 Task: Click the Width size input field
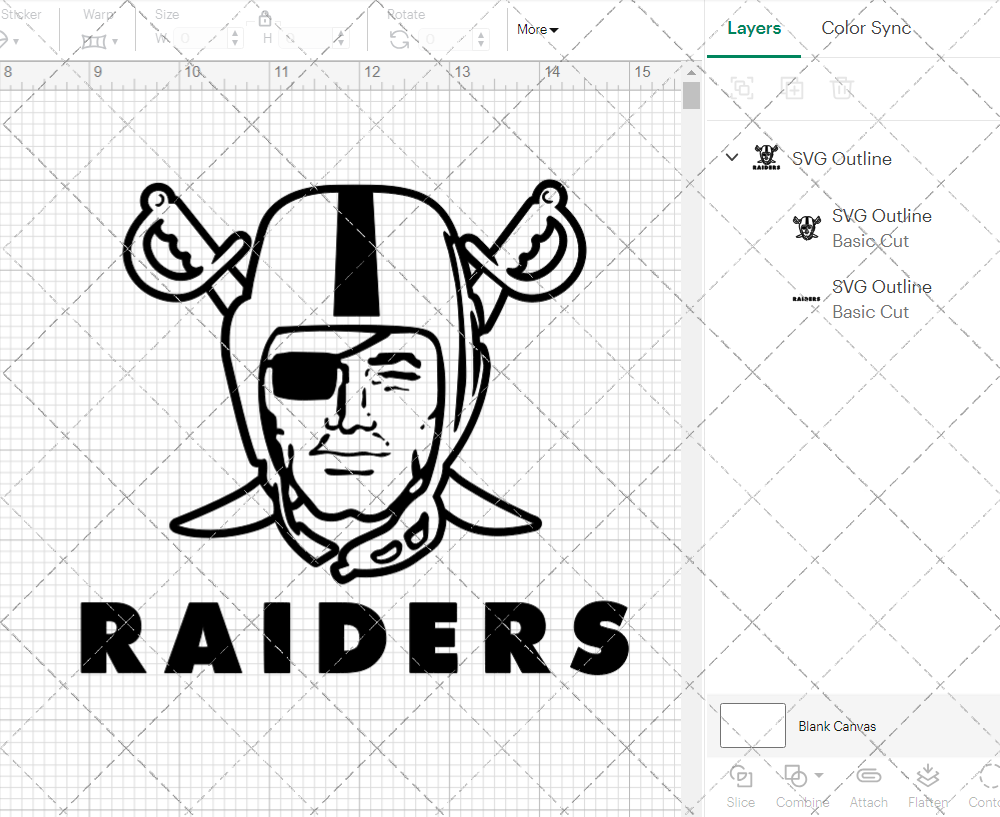[200, 39]
